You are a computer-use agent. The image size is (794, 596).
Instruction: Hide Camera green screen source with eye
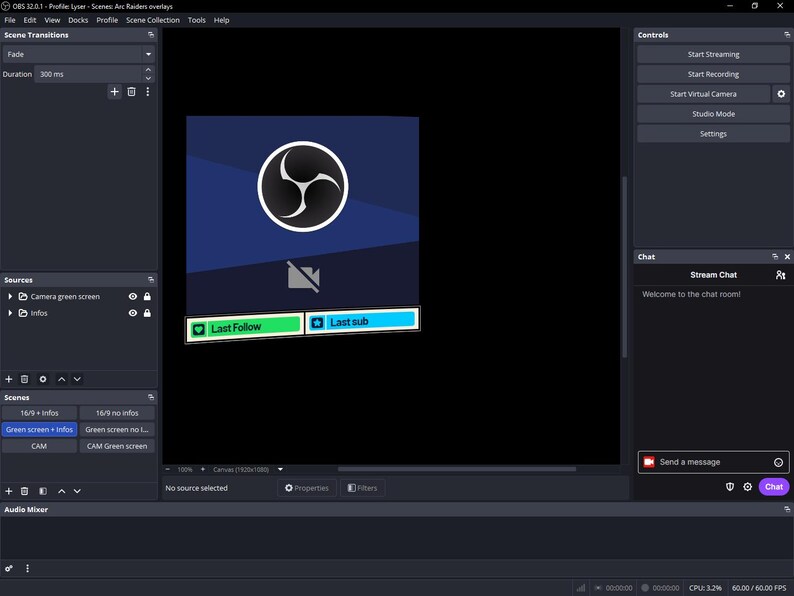coord(133,297)
